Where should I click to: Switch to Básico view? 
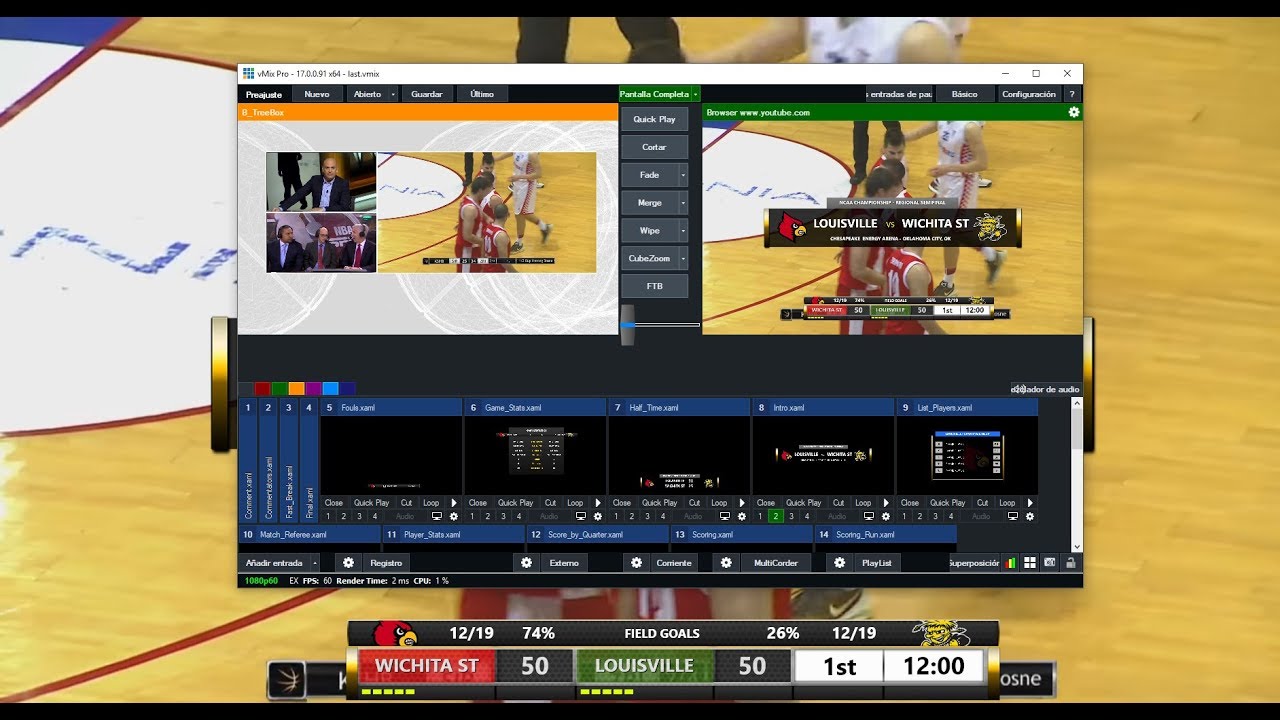[965, 94]
